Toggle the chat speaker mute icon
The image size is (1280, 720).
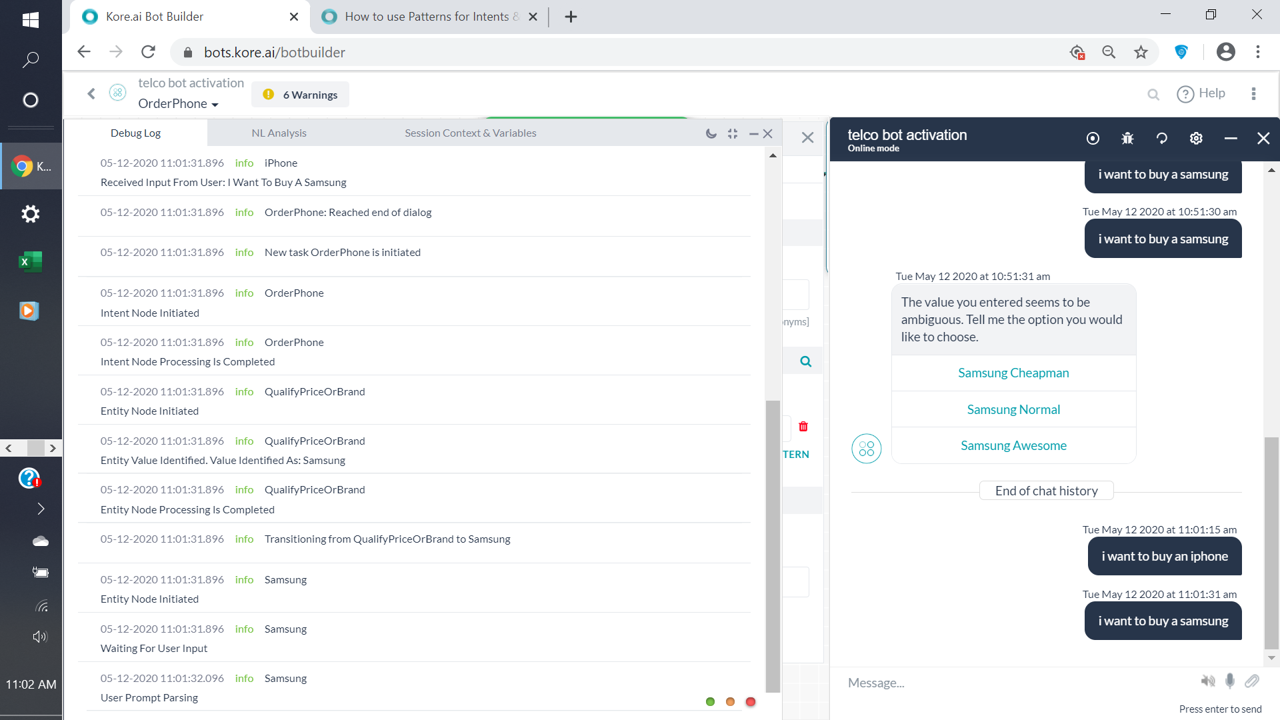[x=1208, y=681]
